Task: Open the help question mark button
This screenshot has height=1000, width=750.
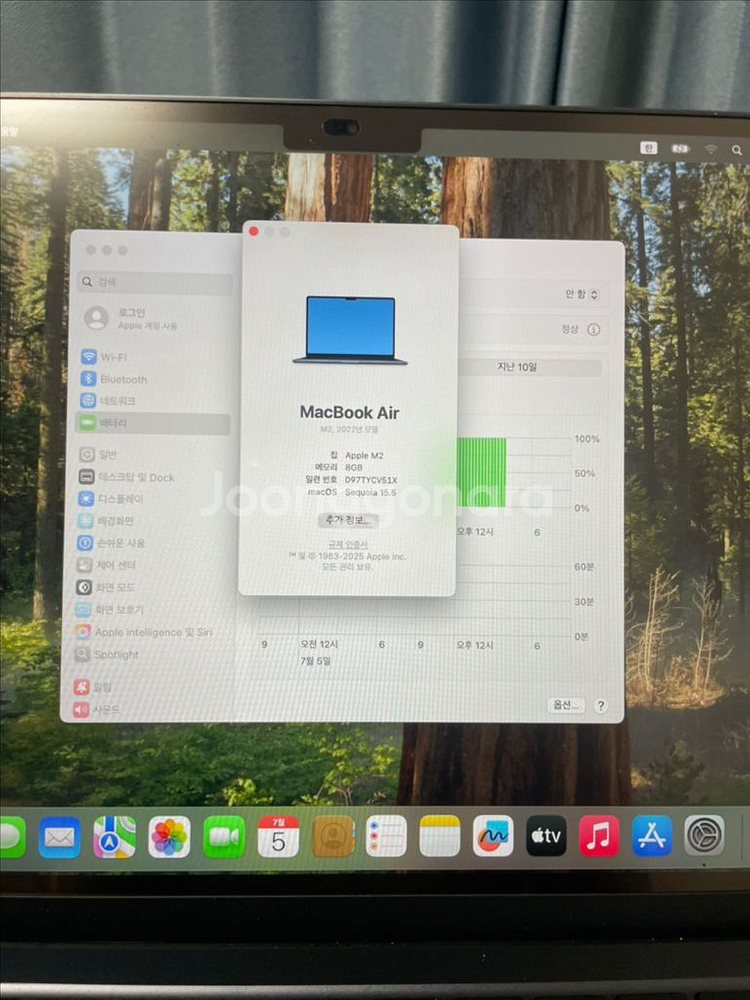Action: (600, 705)
